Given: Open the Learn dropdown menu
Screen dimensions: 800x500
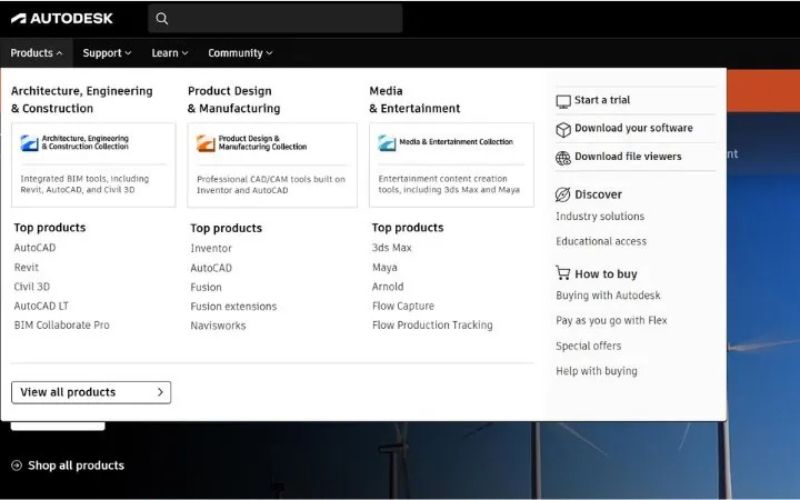Looking at the screenshot, I should [x=169, y=53].
